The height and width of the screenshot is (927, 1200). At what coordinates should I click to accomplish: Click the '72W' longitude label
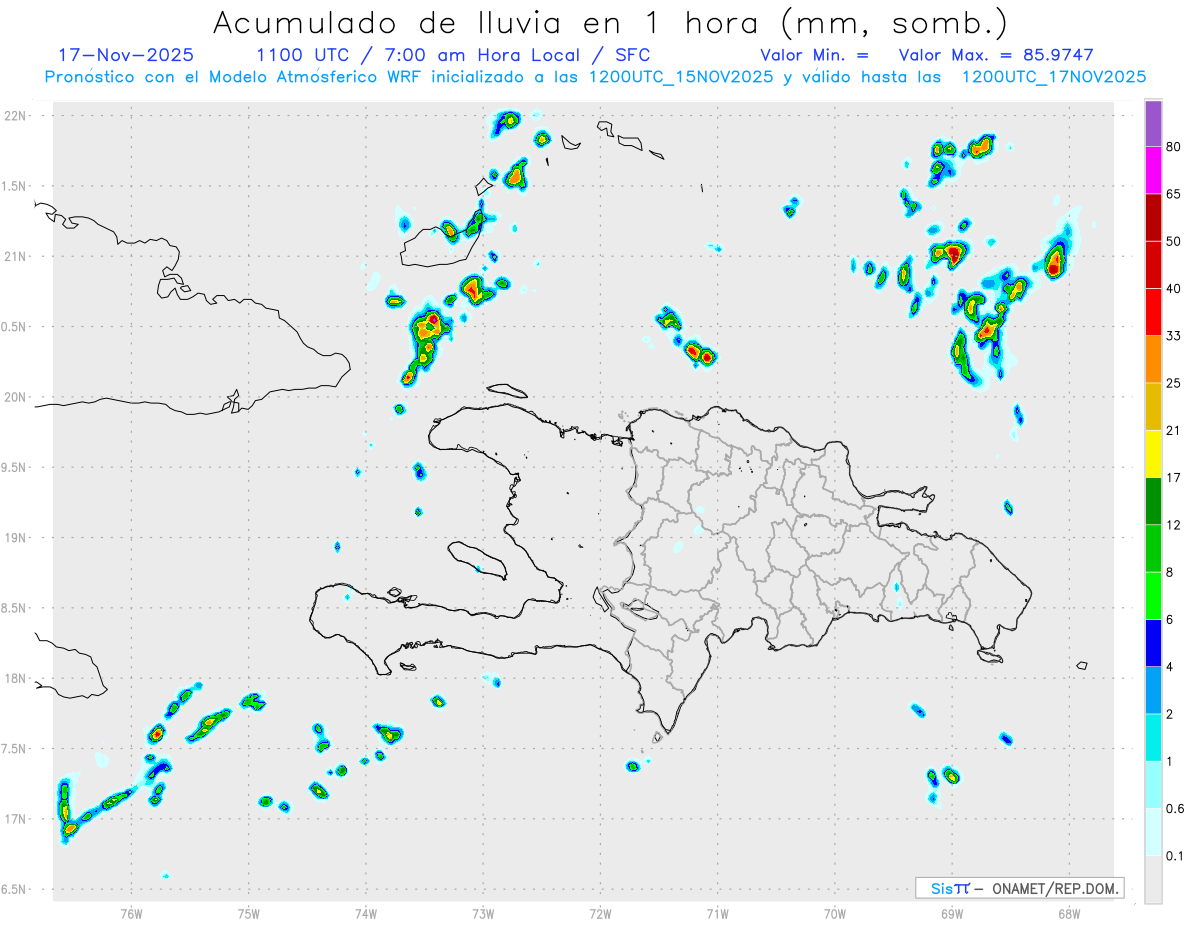[x=600, y=913]
